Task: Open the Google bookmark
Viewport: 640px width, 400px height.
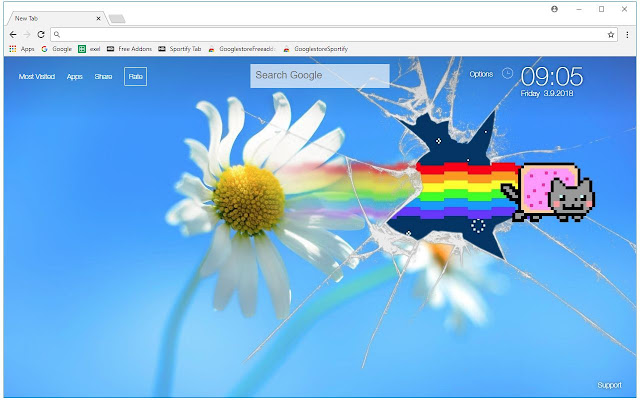Action: 56,49
